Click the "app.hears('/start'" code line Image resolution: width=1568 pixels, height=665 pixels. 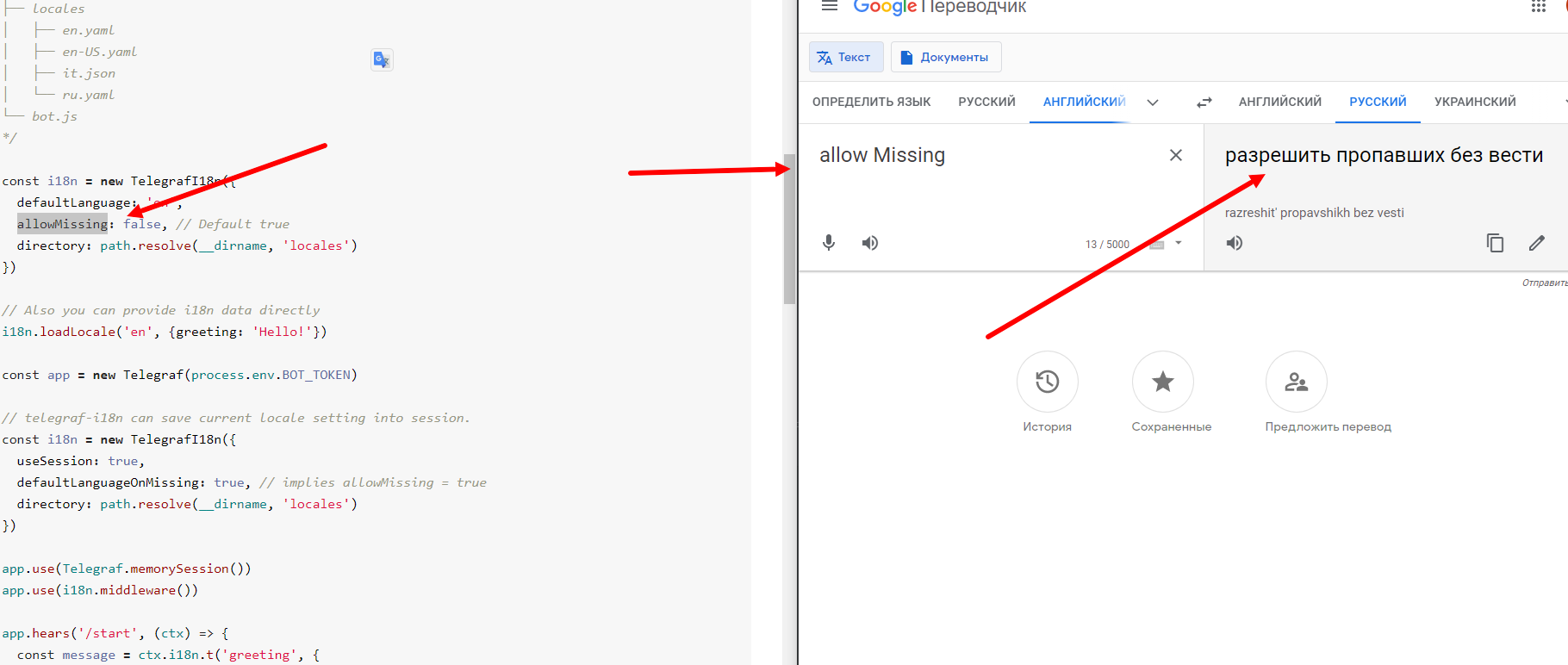pos(115,633)
